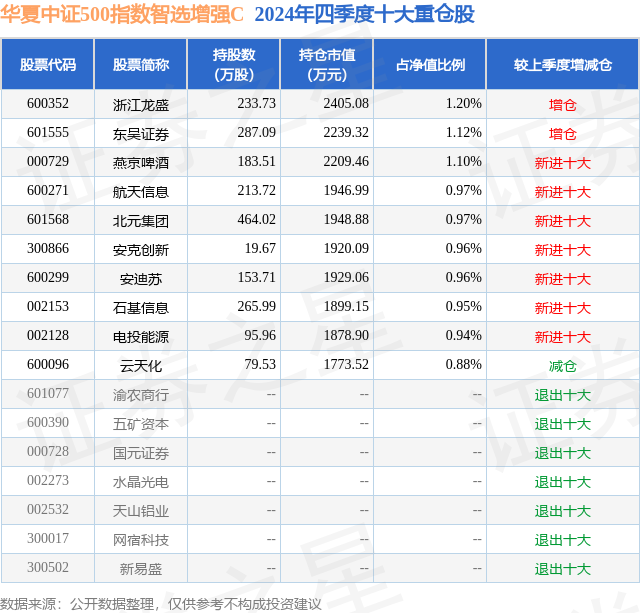Select the stock name 石基信息
This screenshot has width=640, height=613.
click(141, 308)
